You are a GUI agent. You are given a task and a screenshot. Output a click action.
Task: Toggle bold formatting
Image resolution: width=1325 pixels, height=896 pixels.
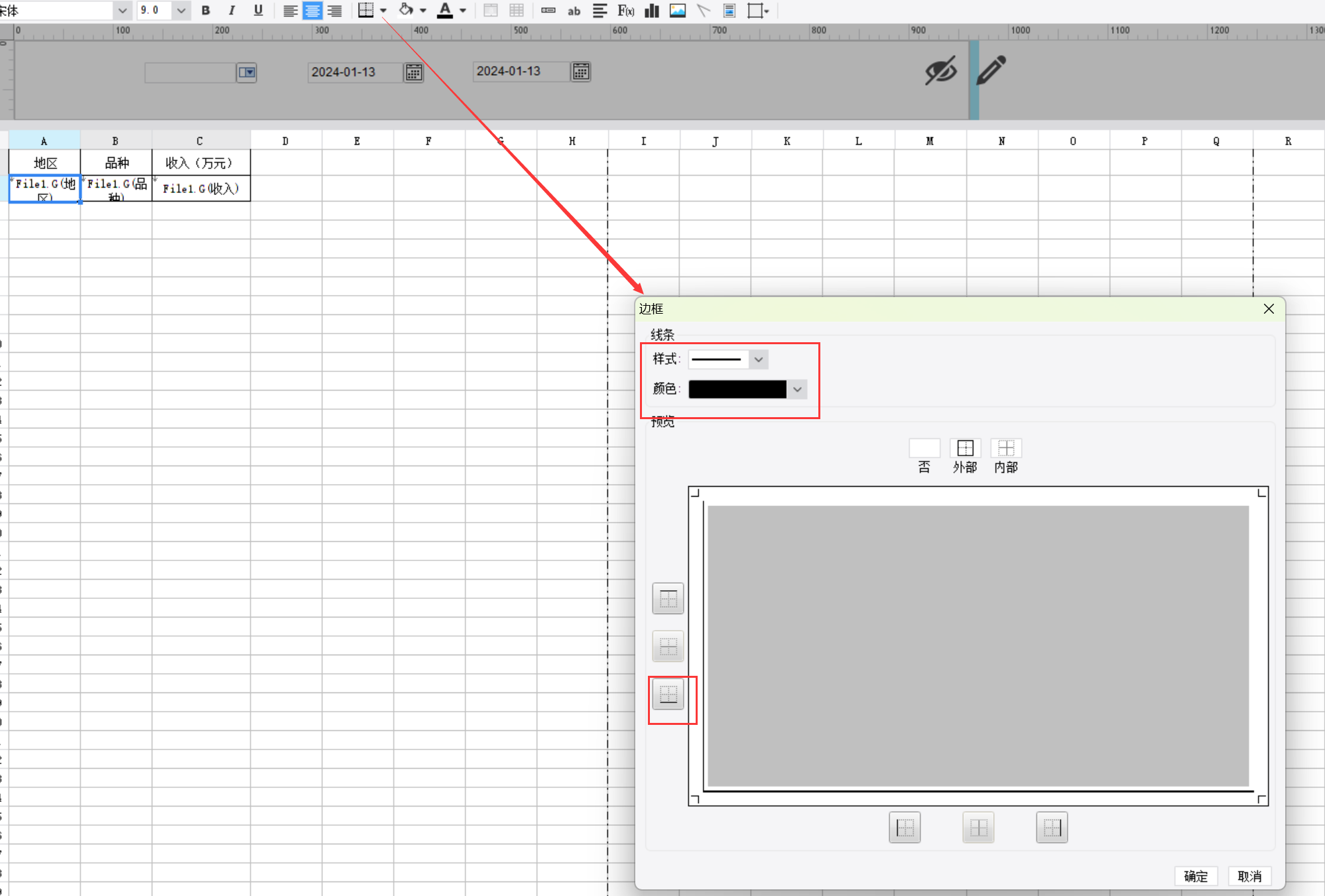[x=206, y=11]
